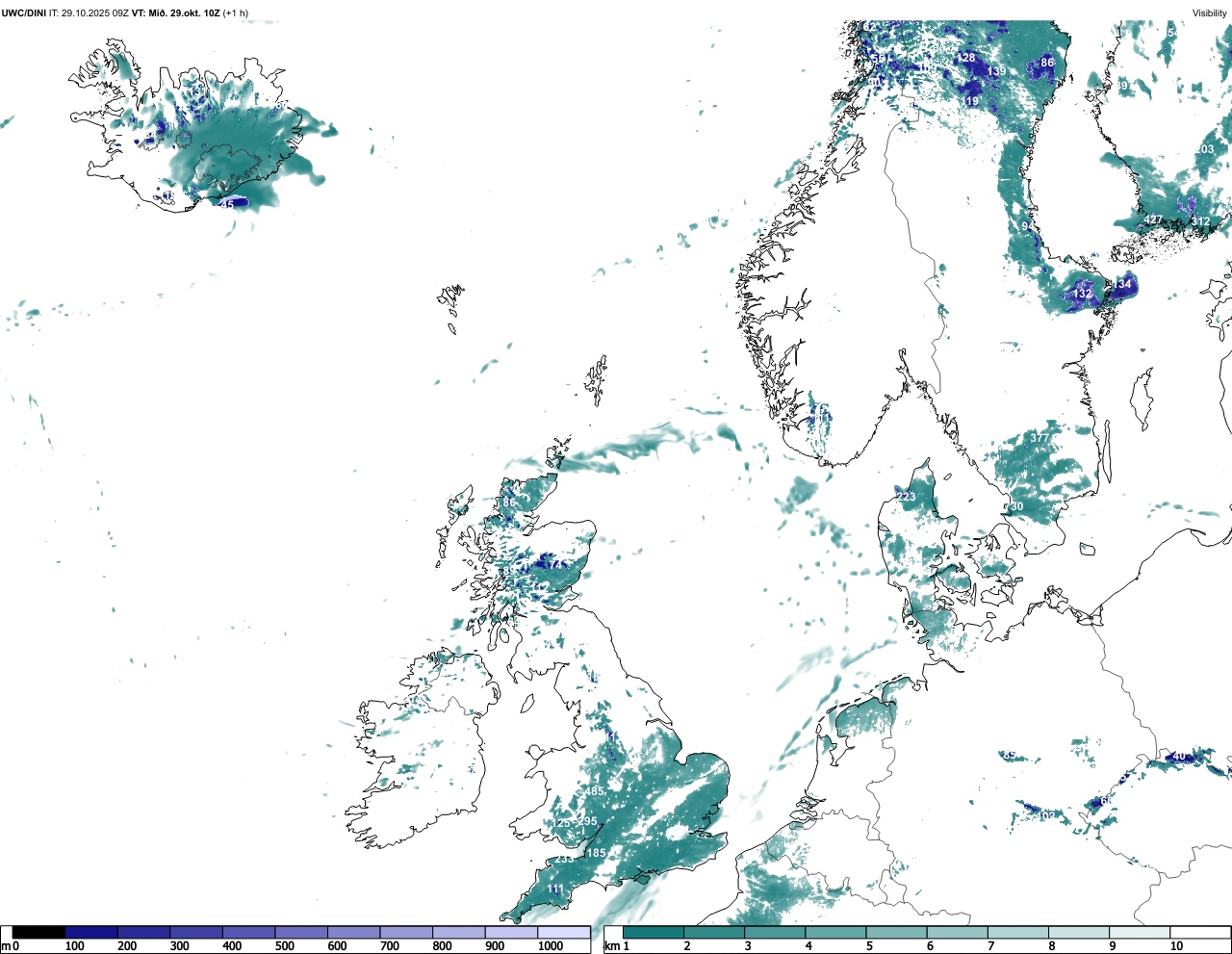Click the '128' value over northern Norway
This screenshot has width=1232, height=954.
[965, 58]
